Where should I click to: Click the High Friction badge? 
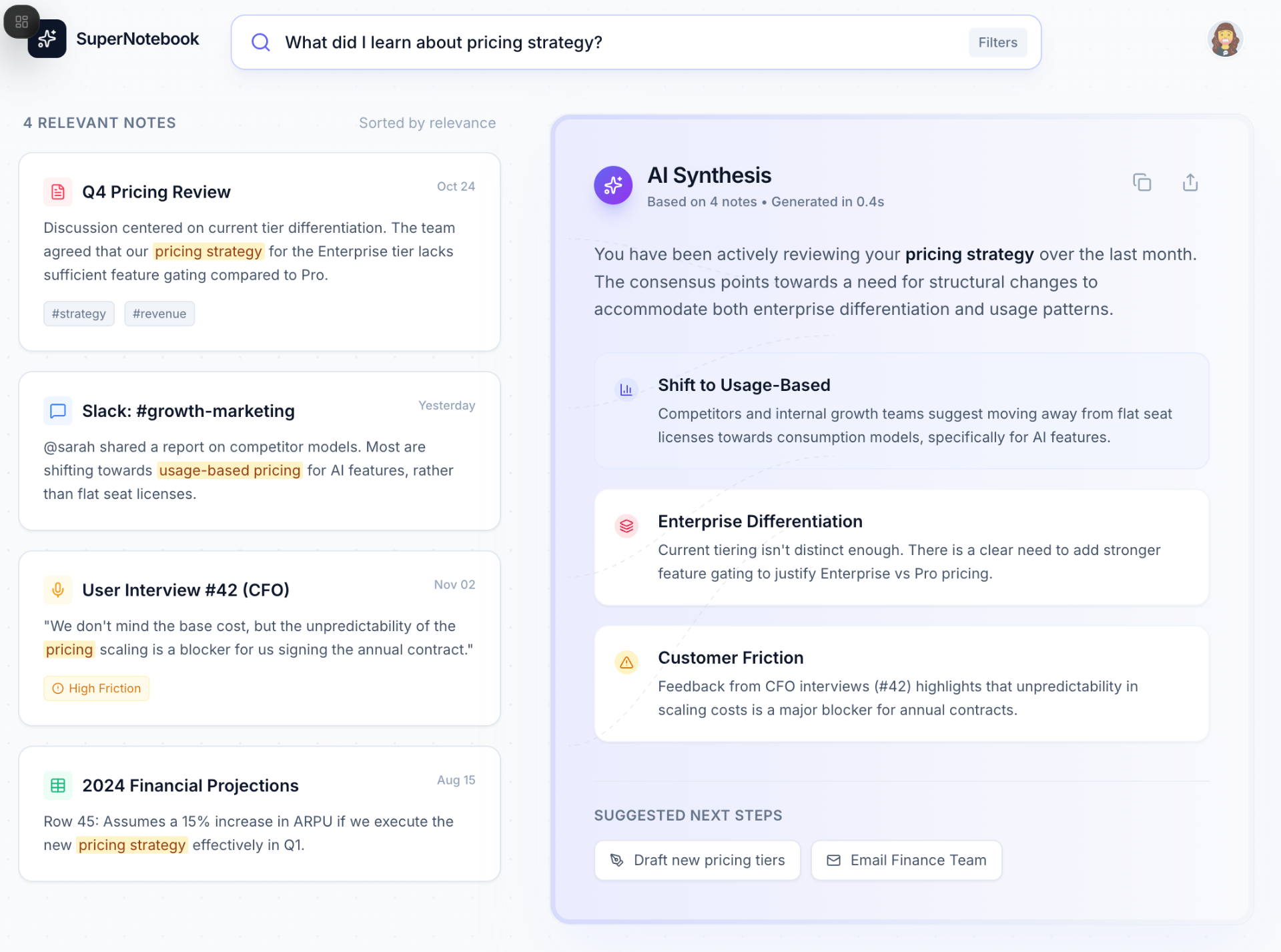(x=97, y=688)
